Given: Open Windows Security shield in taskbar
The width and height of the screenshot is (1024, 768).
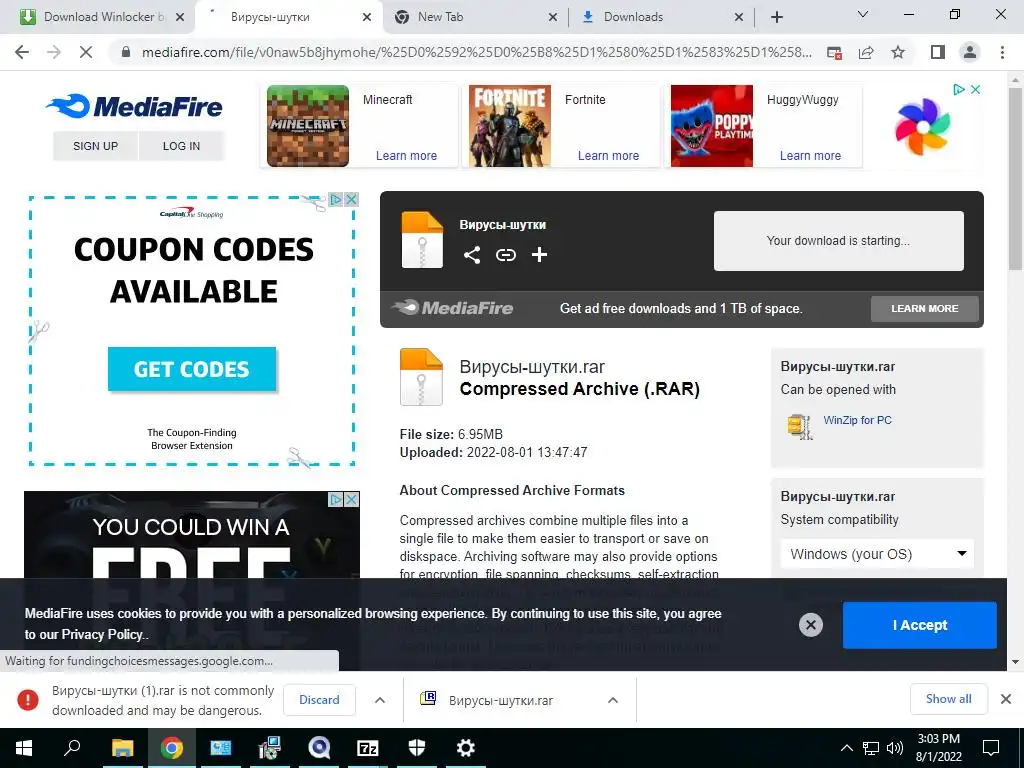Looking at the screenshot, I should click(417, 748).
